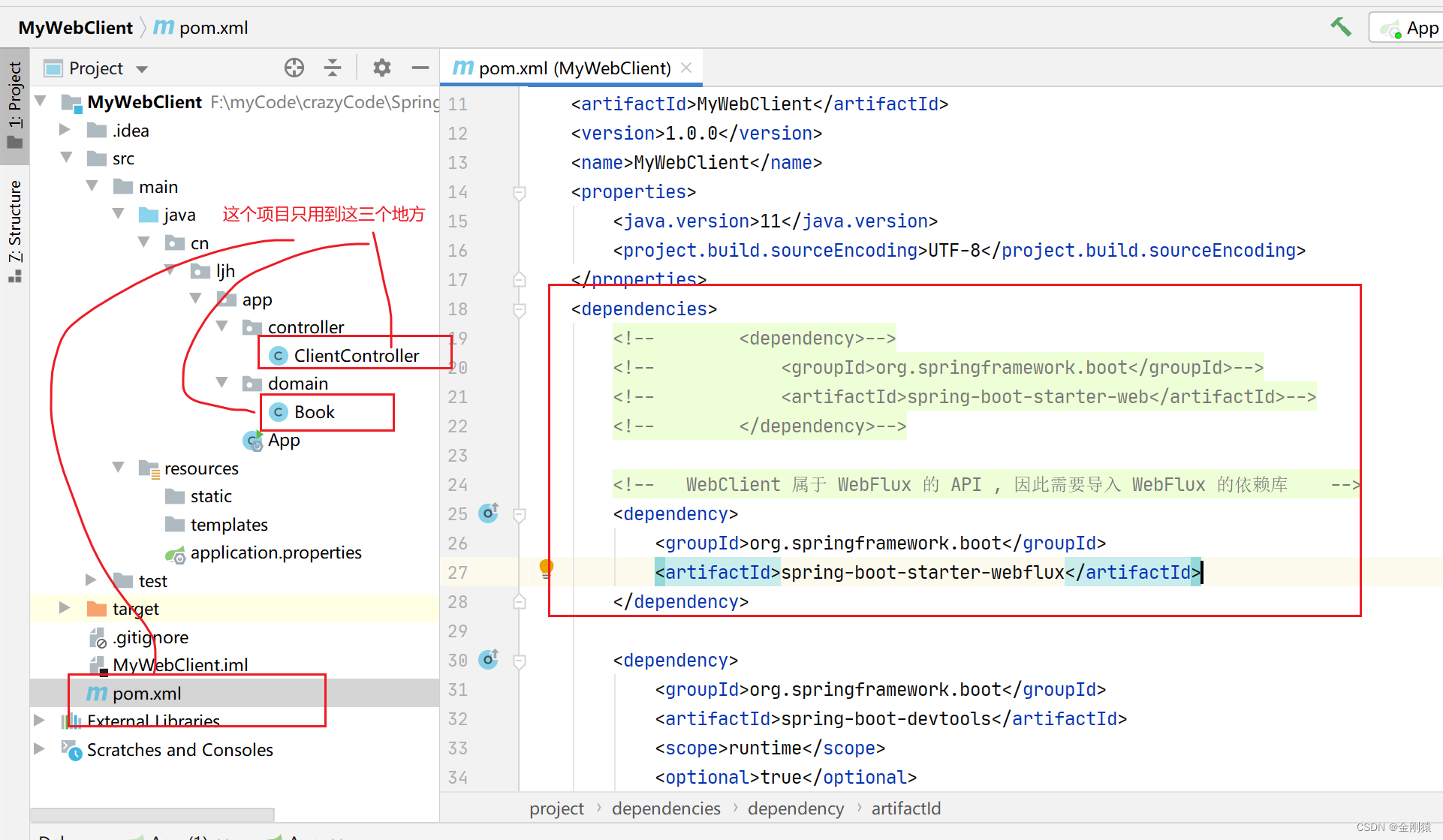Image resolution: width=1443 pixels, height=840 pixels.
Task: Collapse the main folder
Action: click(92, 185)
